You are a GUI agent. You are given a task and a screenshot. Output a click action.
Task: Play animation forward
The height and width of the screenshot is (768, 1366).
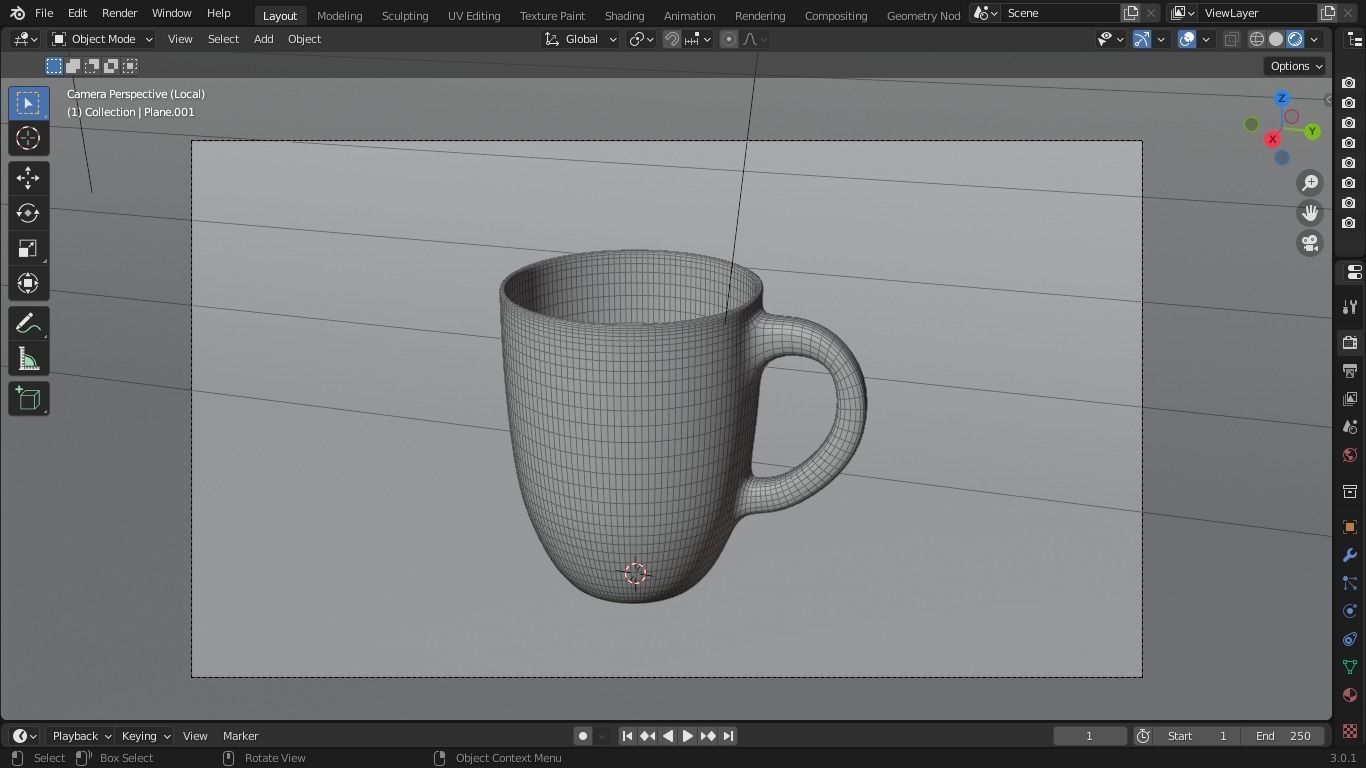688,736
